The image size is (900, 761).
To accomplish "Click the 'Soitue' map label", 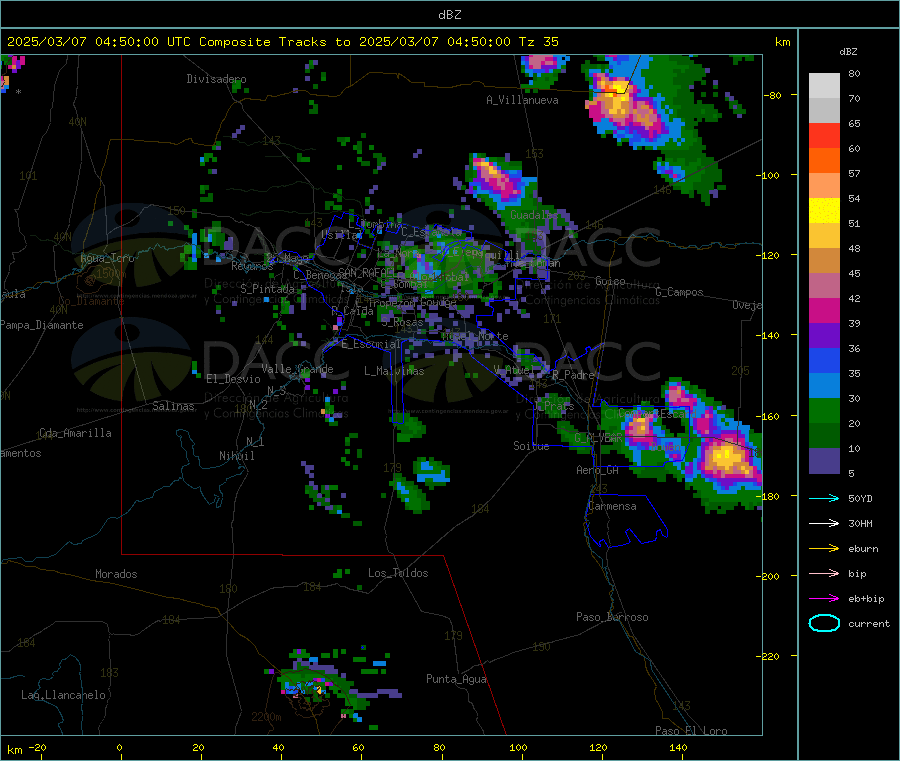I will [531, 446].
